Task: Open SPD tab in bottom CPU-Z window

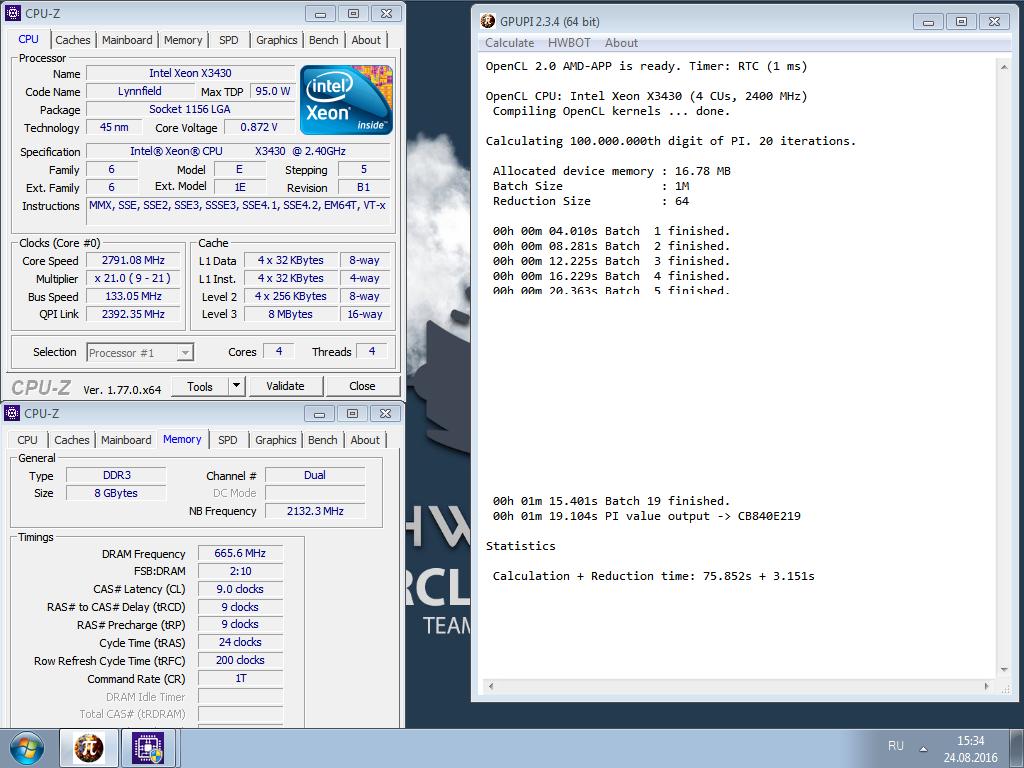Action: (x=227, y=440)
